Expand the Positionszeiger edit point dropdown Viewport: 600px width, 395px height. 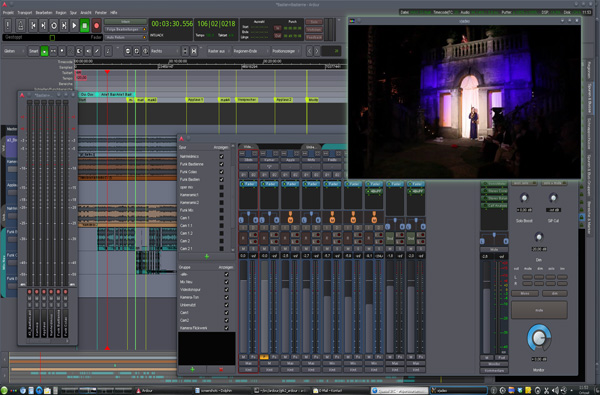286,51
